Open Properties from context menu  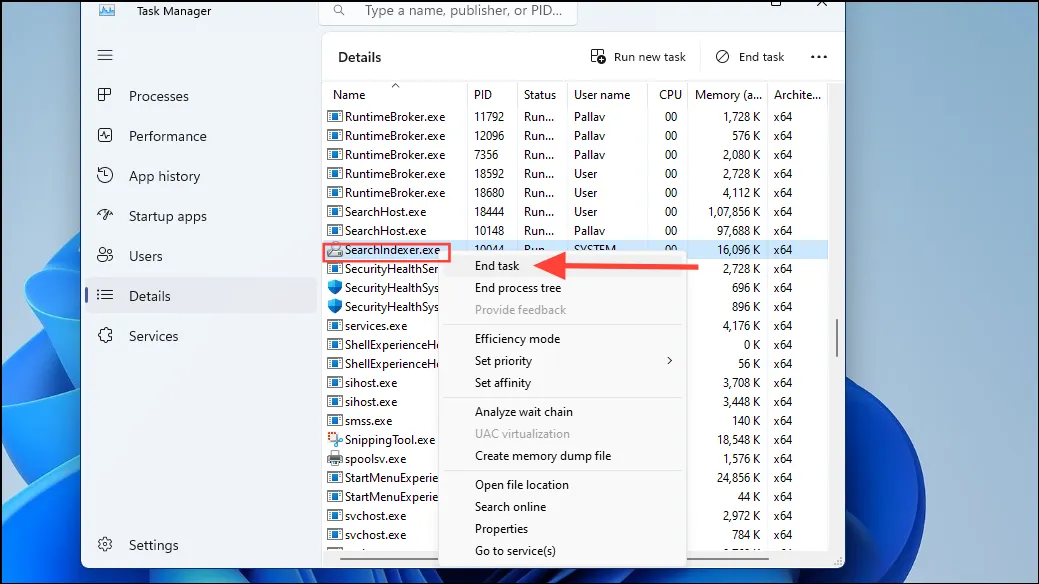pyautogui.click(x=502, y=529)
